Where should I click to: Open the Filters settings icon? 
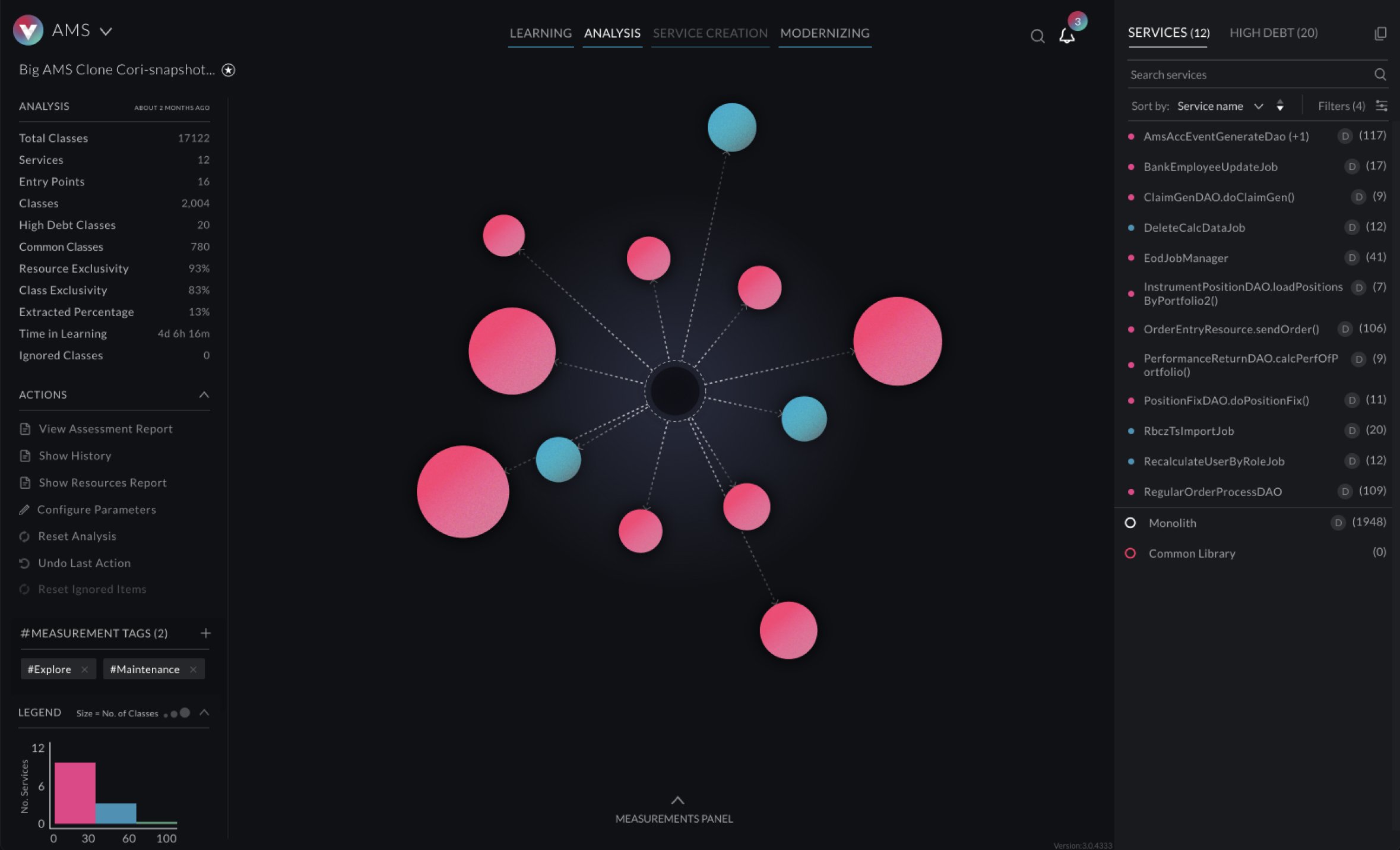pos(1382,106)
